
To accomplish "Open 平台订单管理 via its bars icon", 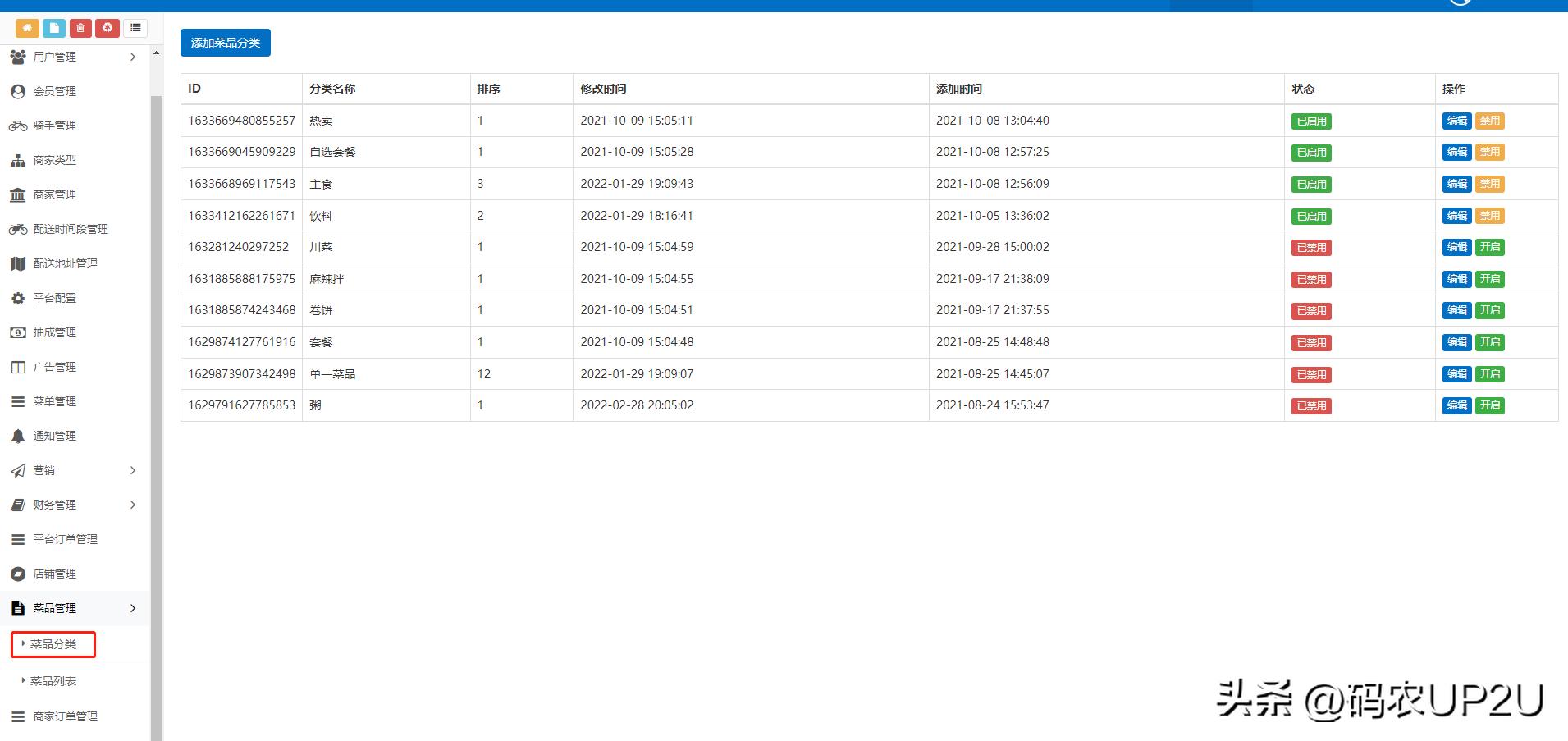I will (x=18, y=539).
